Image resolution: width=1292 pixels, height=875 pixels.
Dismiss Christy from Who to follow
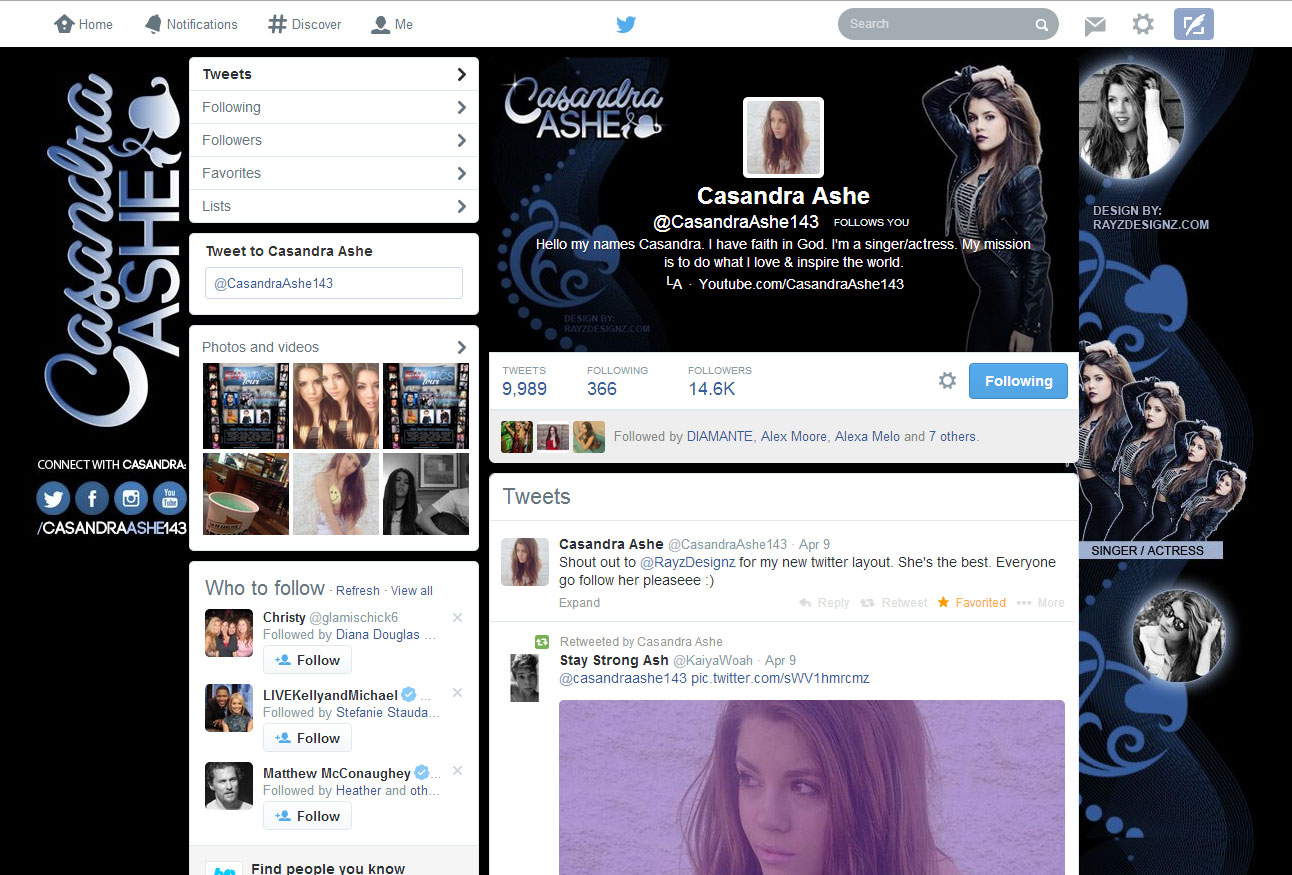(x=457, y=617)
